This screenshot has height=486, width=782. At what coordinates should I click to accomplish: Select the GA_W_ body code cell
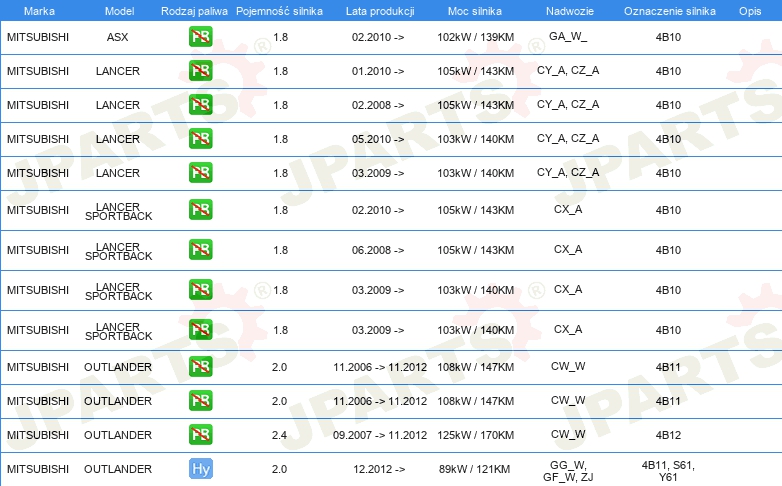click(568, 36)
